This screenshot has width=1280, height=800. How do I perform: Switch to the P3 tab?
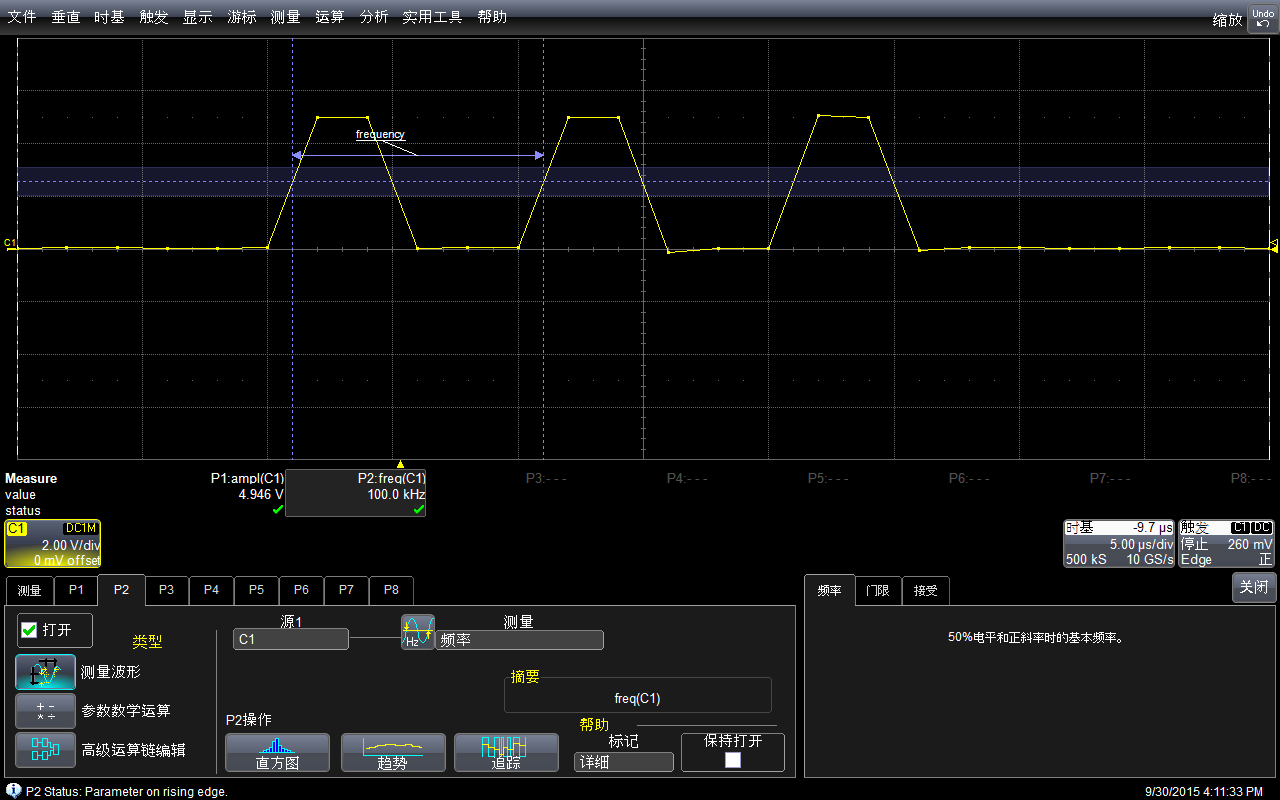(x=166, y=590)
